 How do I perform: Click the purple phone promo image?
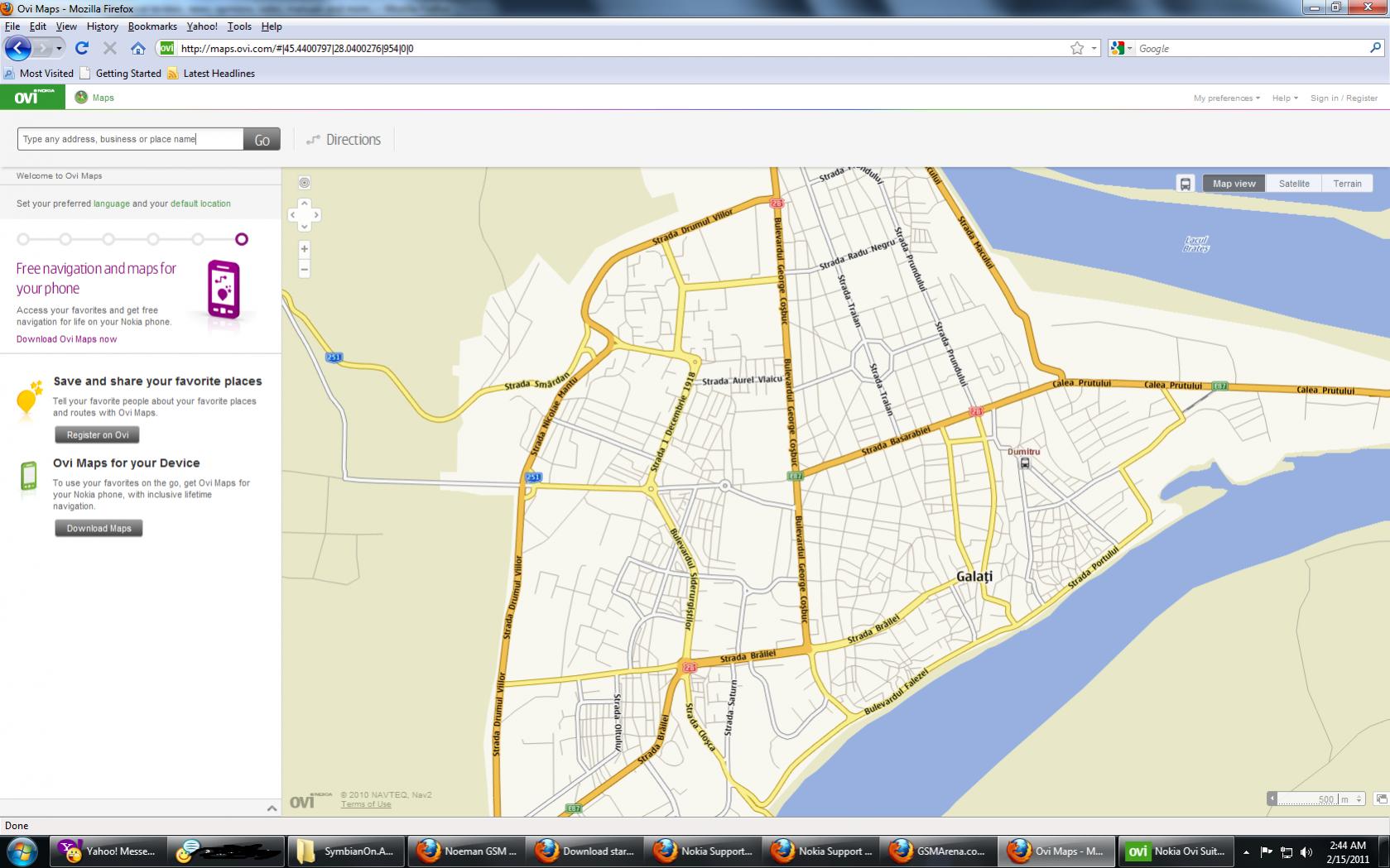[224, 290]
